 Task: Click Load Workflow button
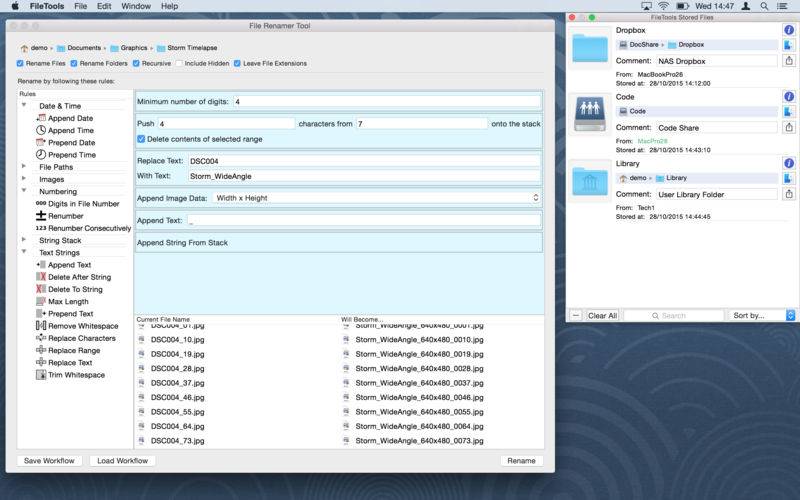click(122, 461)
